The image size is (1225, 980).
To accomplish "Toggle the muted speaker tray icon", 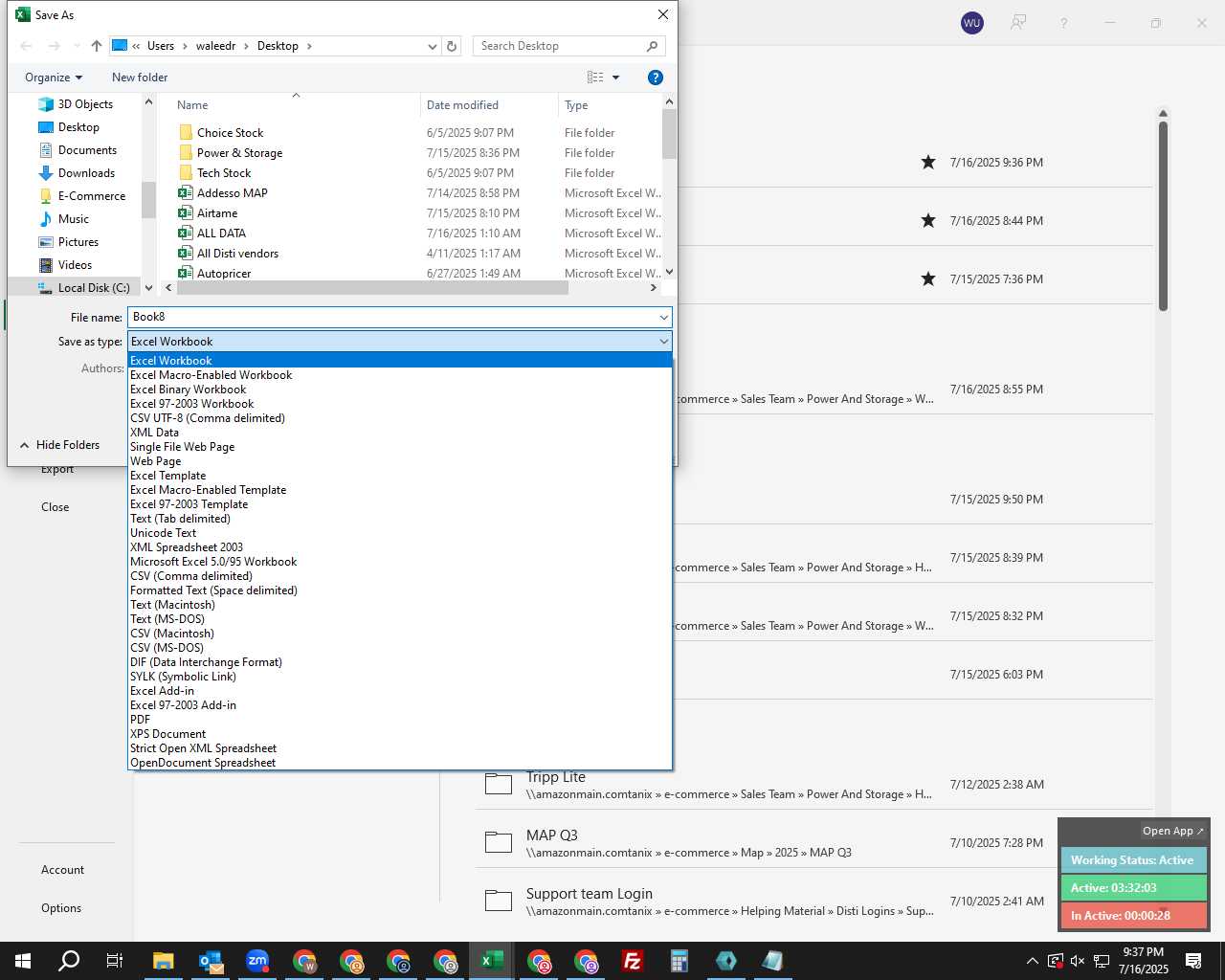I will coord(1078,961).
